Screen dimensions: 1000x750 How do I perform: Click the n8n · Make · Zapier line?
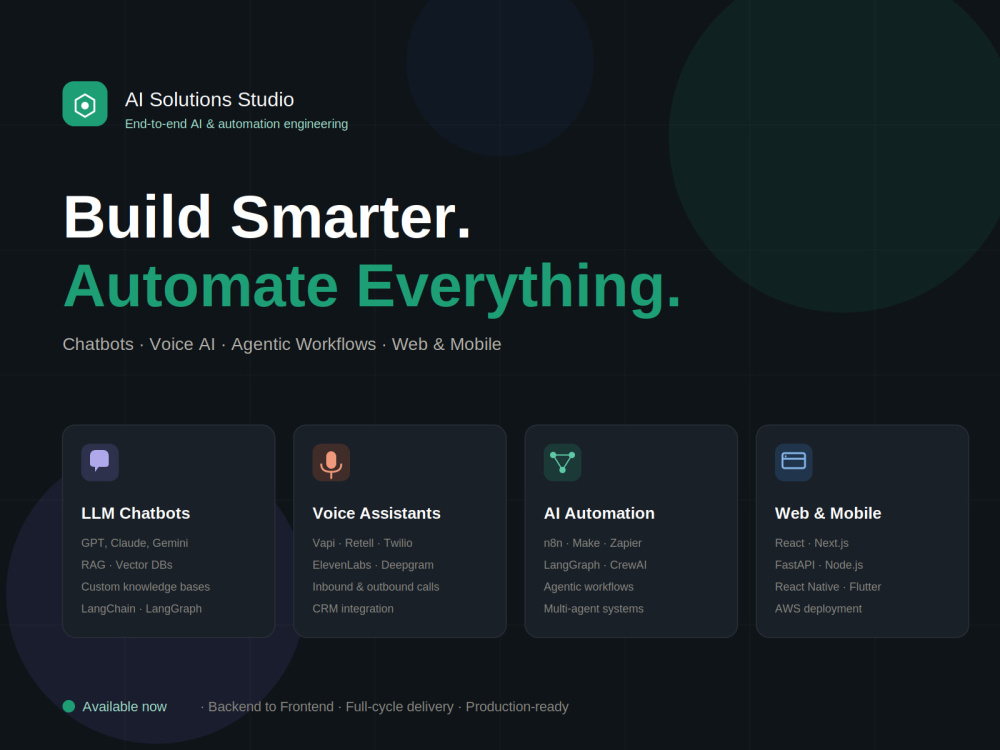tap(592, 543)
